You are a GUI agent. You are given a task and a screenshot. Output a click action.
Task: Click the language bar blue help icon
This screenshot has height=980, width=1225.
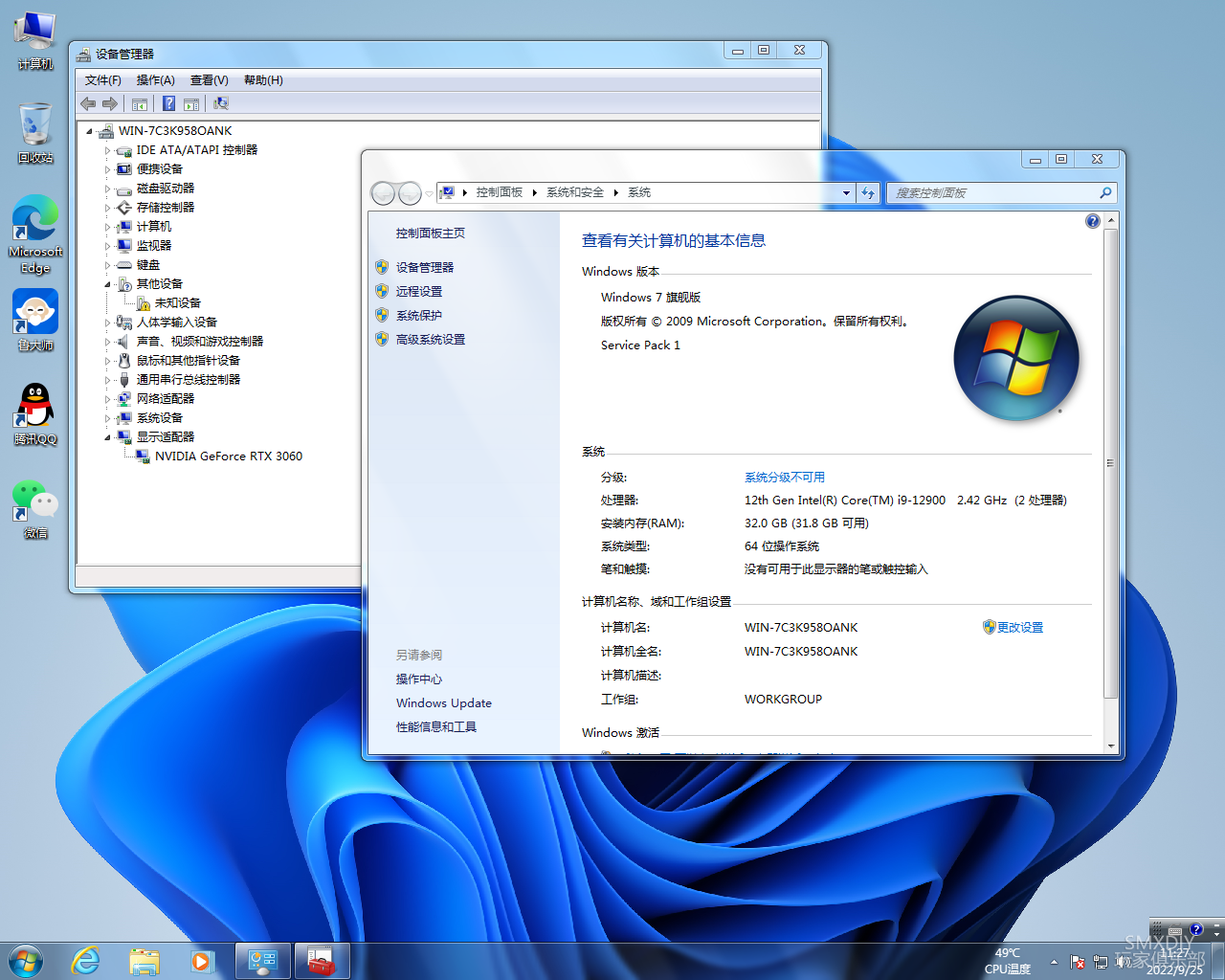[1195, 929]
